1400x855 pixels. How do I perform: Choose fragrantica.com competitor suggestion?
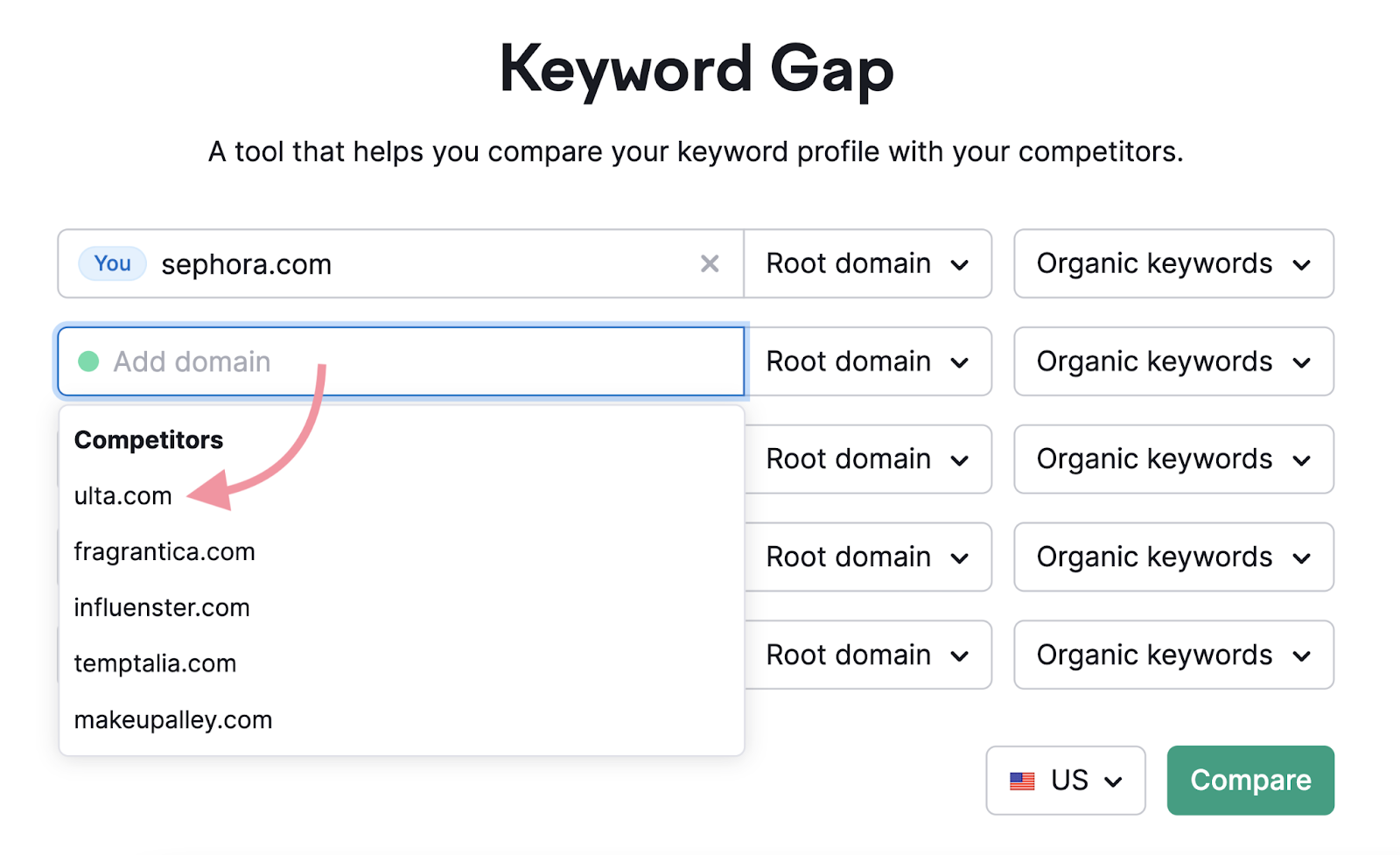click(164, 552)
